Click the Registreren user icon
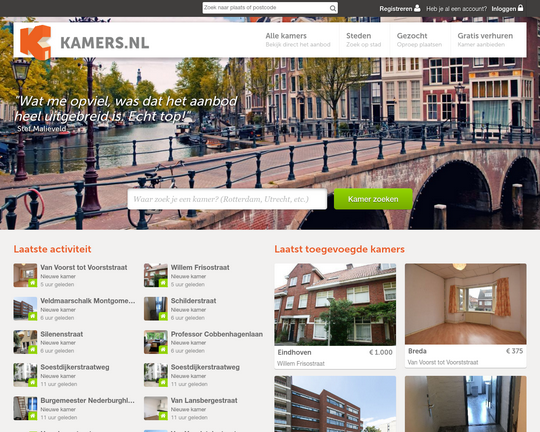Screen dimensions: 540x432 [417, 8]
